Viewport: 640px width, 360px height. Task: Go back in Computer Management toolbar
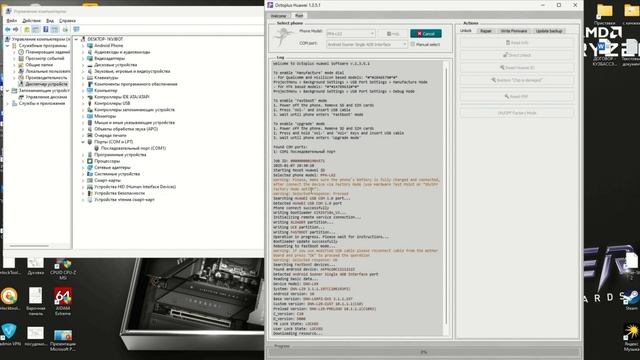click(7, 29)
